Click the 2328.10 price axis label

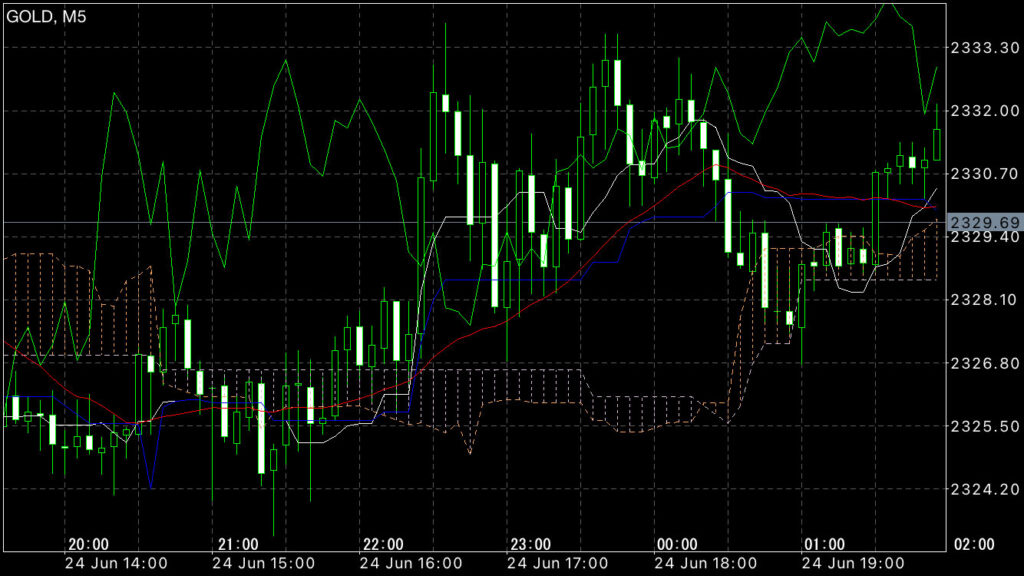985,300
